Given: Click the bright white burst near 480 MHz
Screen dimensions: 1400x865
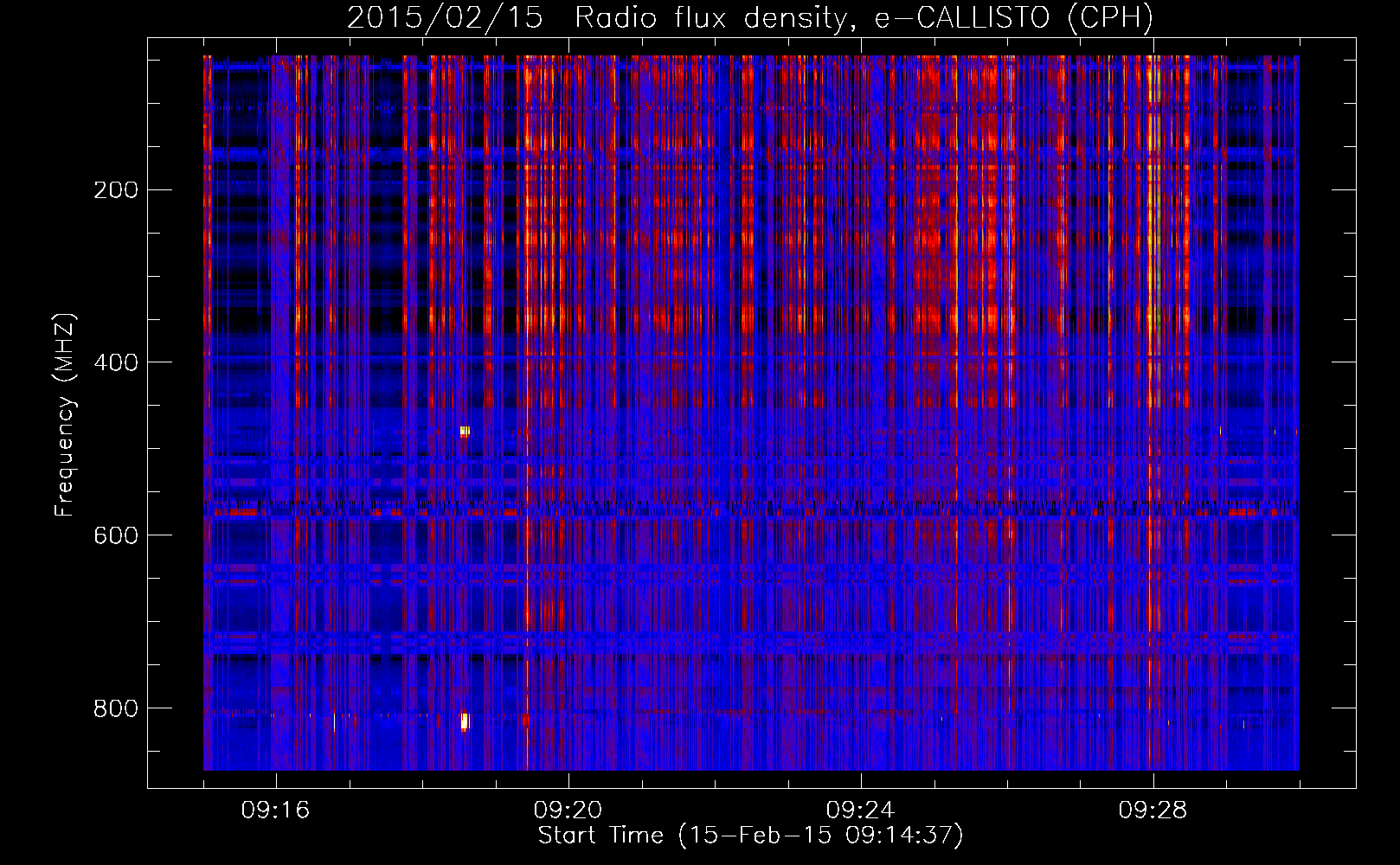Looking at the screenshot, I should 465,431.
